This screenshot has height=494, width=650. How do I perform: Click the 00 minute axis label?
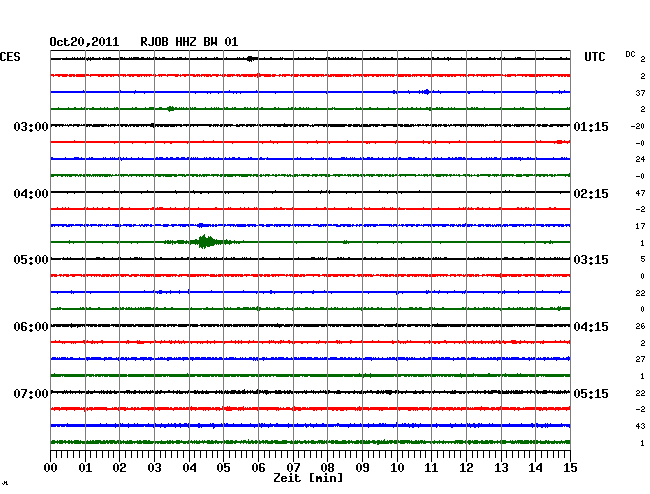(x=51, y=467)
